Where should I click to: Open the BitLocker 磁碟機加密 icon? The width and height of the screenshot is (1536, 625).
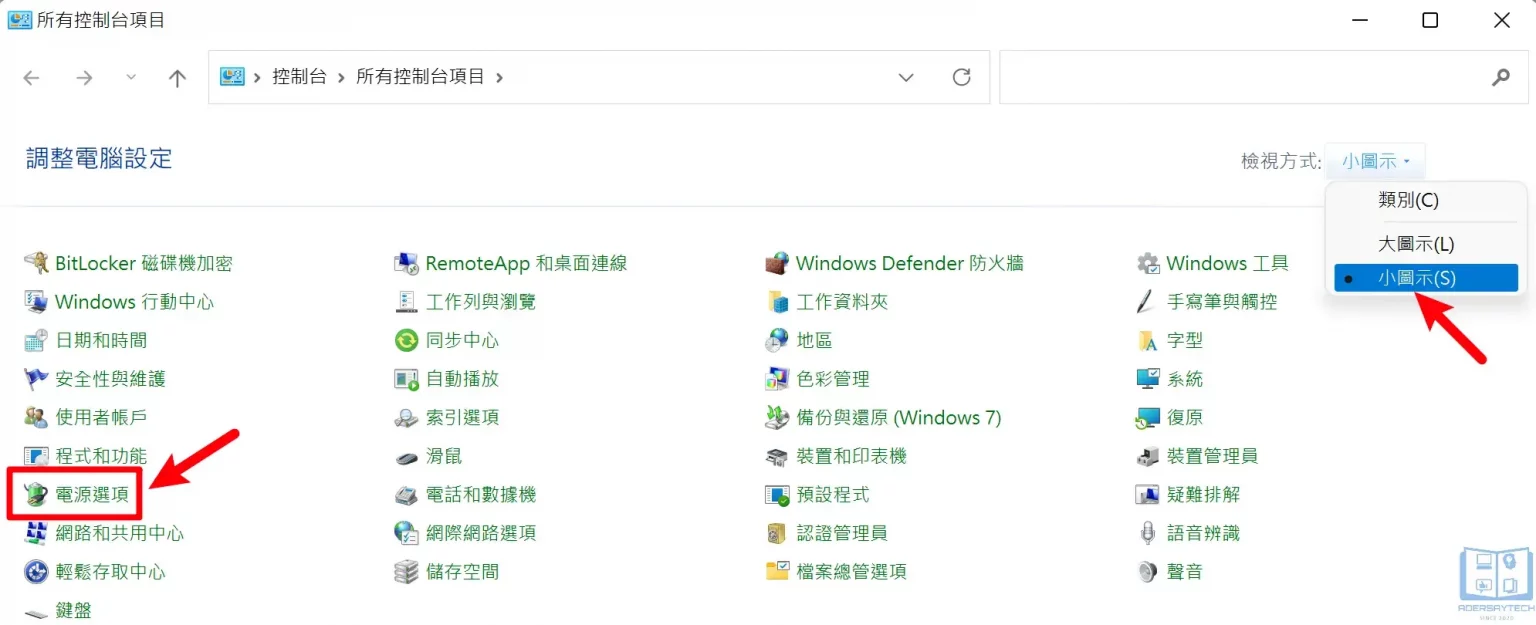click(37, 263)
